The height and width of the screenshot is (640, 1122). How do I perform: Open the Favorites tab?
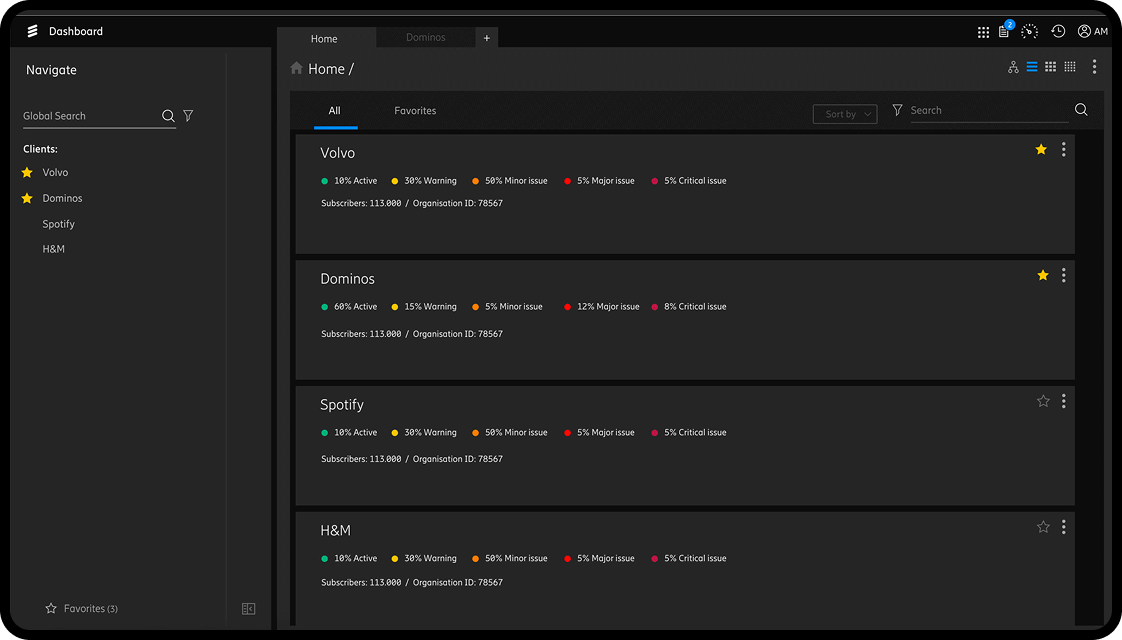tap(415, 110)
